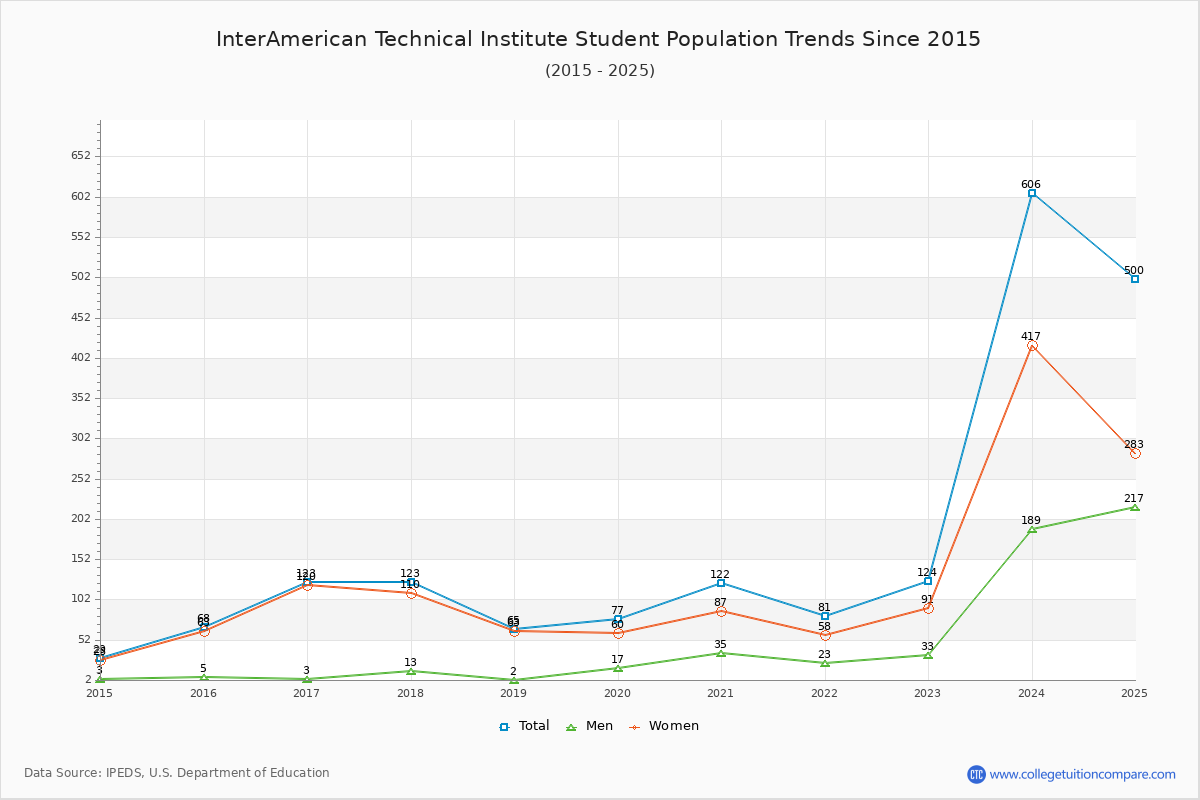Select the 2022 Total data point 81

coord(825,616)
